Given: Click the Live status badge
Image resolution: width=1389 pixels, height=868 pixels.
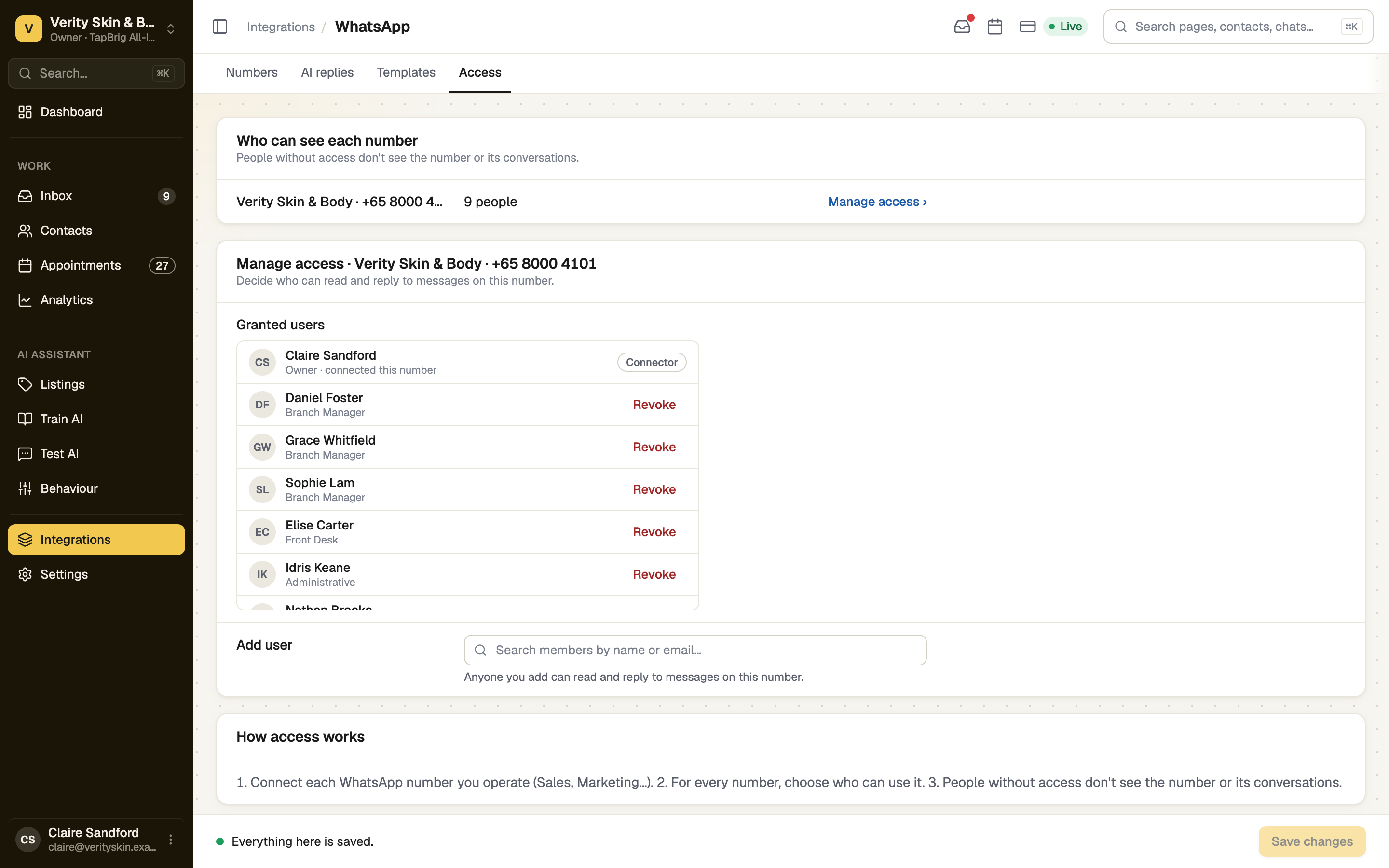Looking at the screenshot, I should click(x=1065, y=27).
